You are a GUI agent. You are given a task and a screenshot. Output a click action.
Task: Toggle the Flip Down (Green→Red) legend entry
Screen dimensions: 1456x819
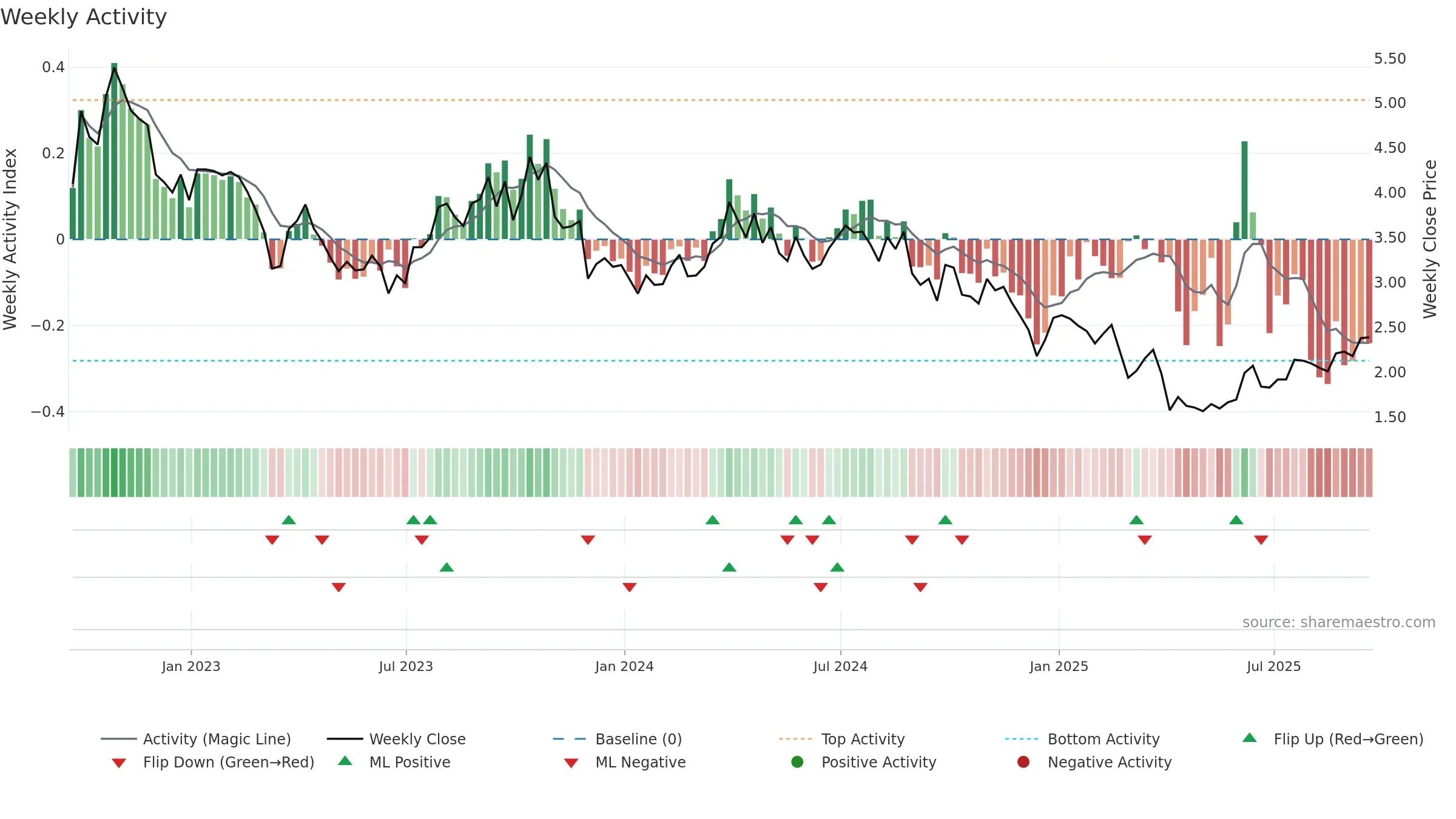[212, 762]
